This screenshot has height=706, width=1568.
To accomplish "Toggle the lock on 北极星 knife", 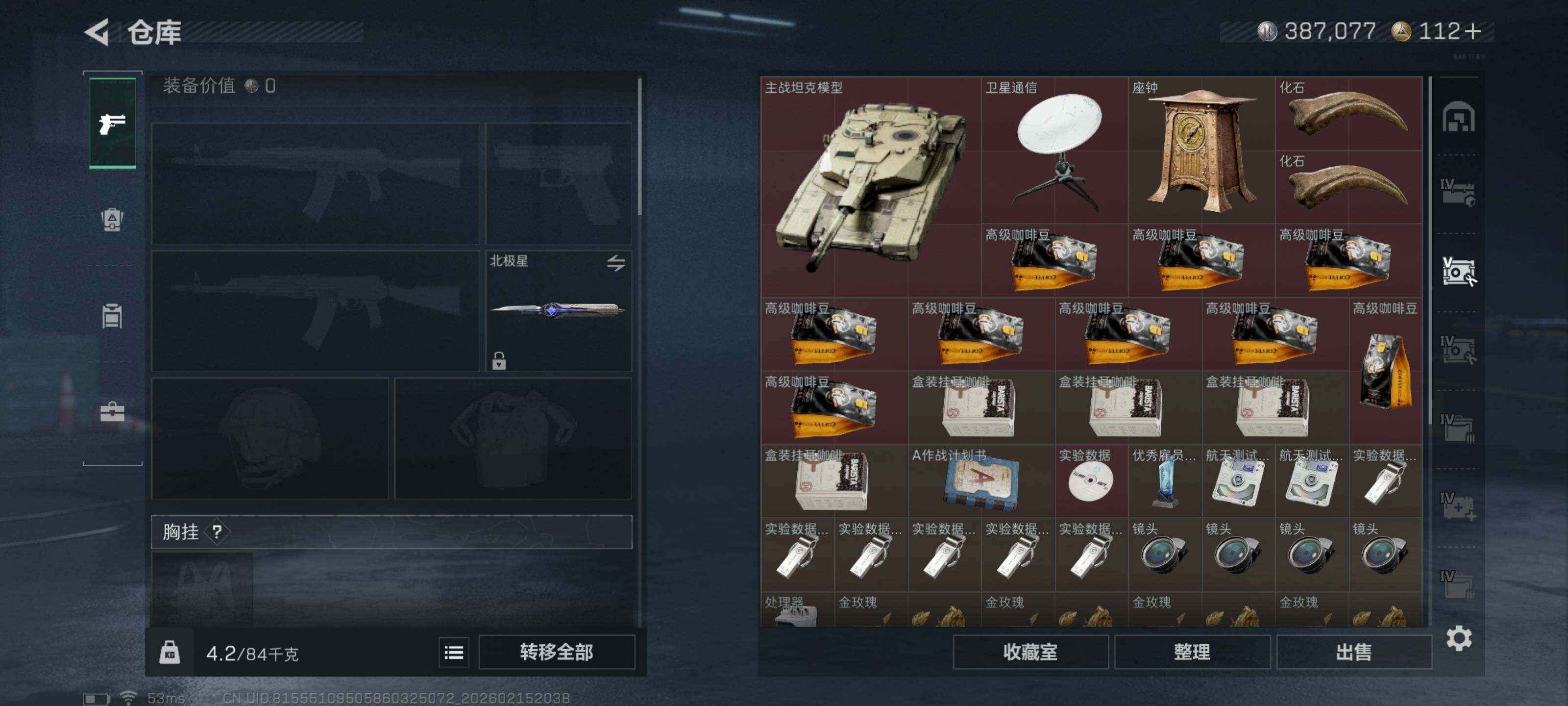I will click(498, 361).
